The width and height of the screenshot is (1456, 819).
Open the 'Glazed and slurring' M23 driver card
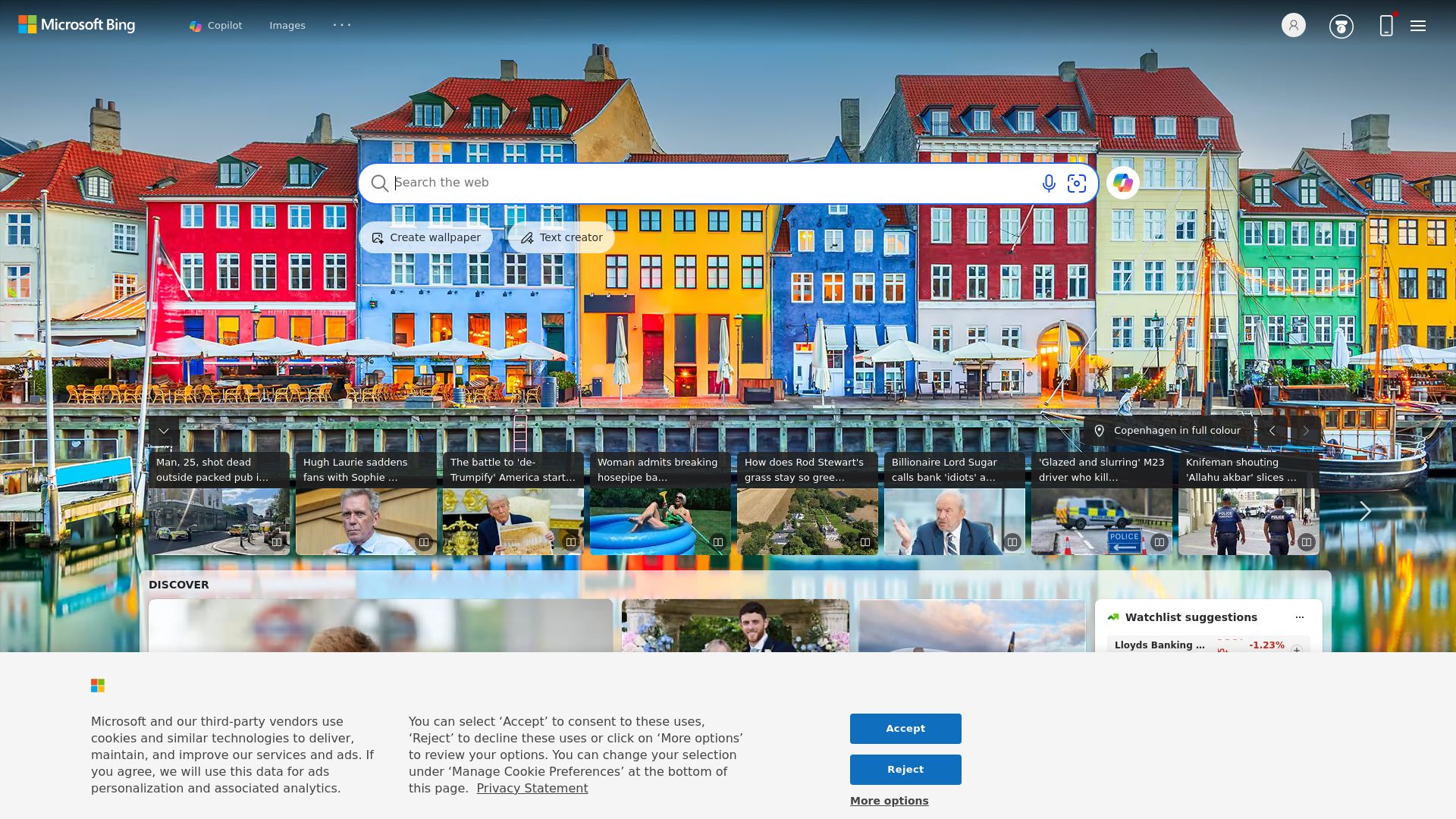click(1102, 504)
